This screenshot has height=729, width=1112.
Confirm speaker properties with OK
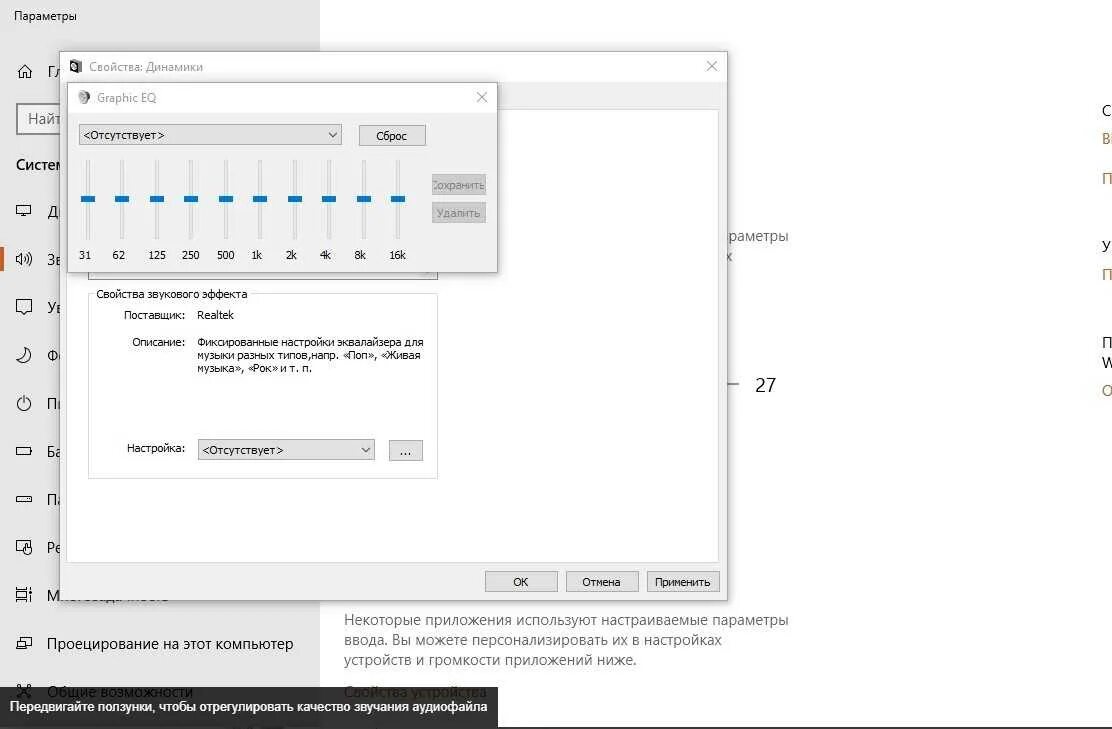tap(521, 581)
